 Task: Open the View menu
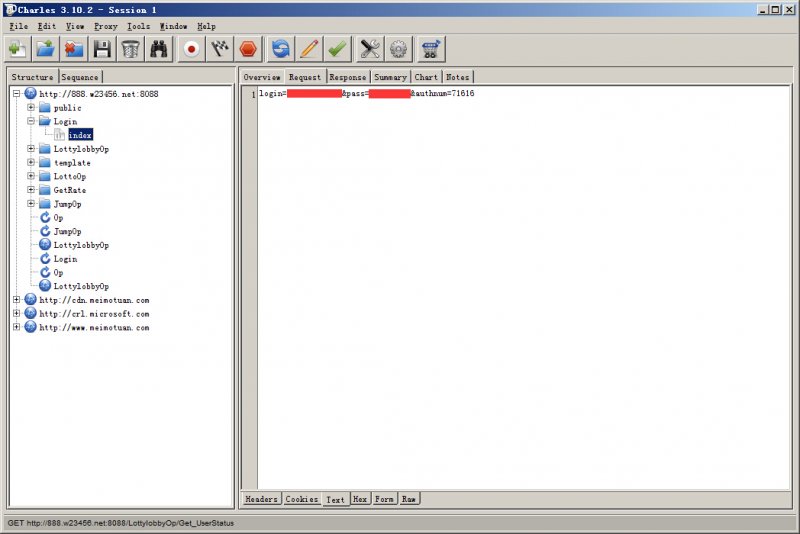pos(75,26)
